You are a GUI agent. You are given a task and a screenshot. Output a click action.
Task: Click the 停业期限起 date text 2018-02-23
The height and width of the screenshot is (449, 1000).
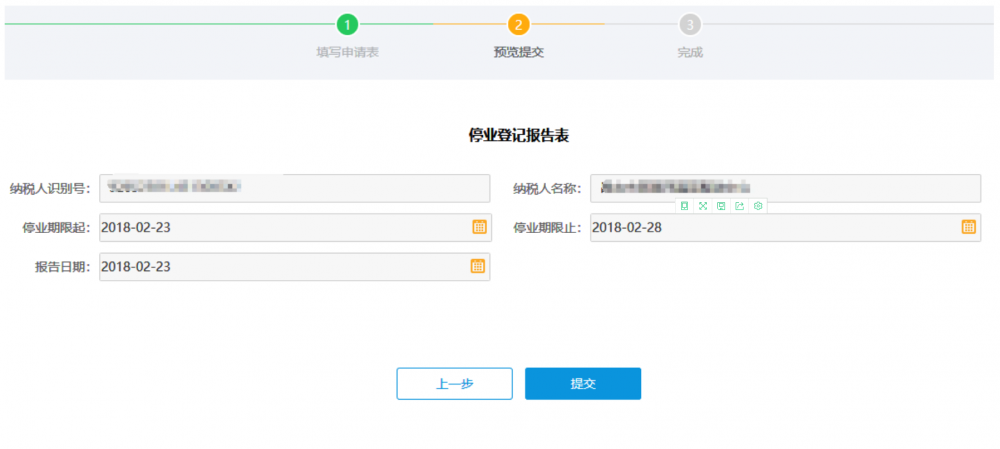136,227
